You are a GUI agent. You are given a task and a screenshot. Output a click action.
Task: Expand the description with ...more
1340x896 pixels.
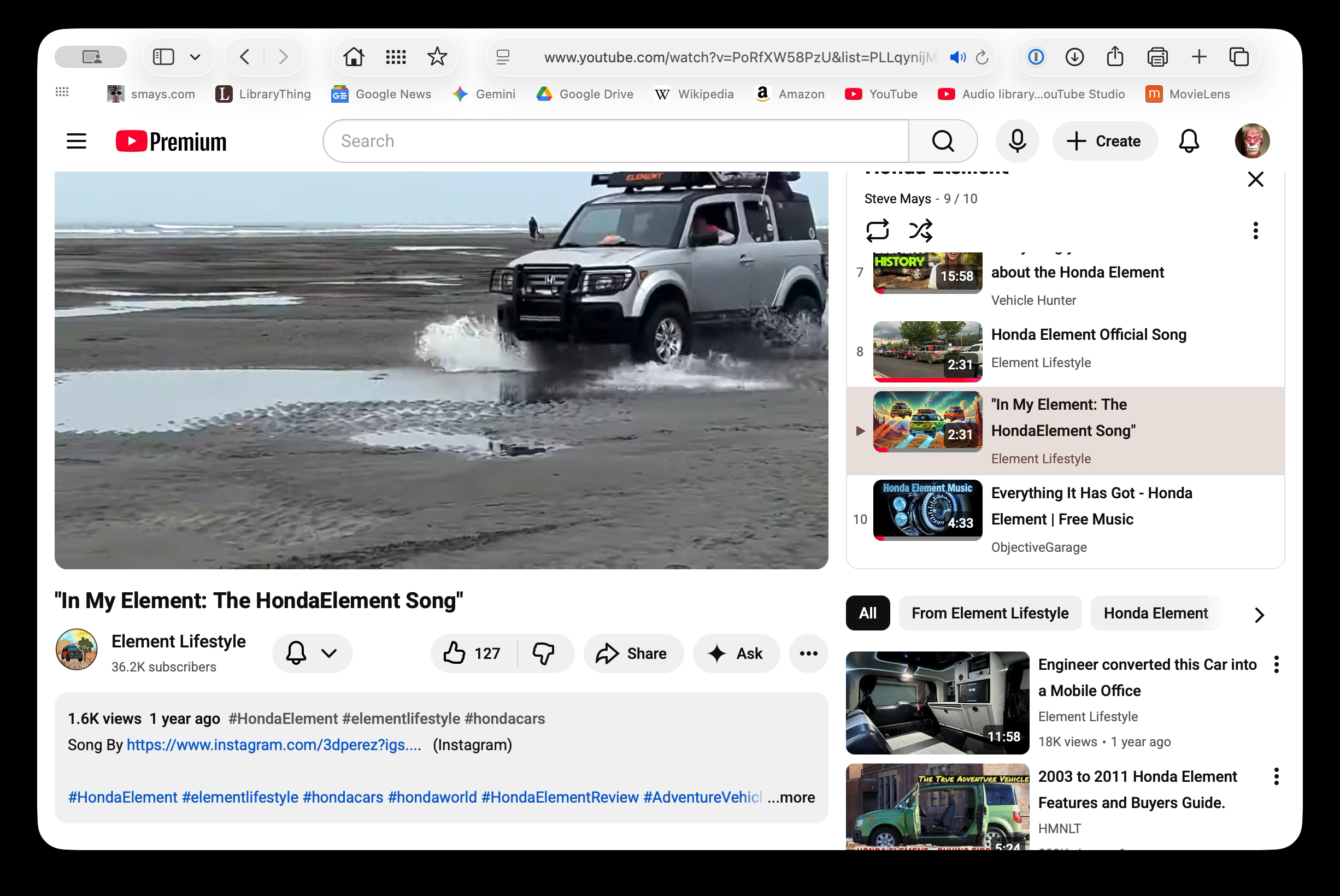point(791,797)
